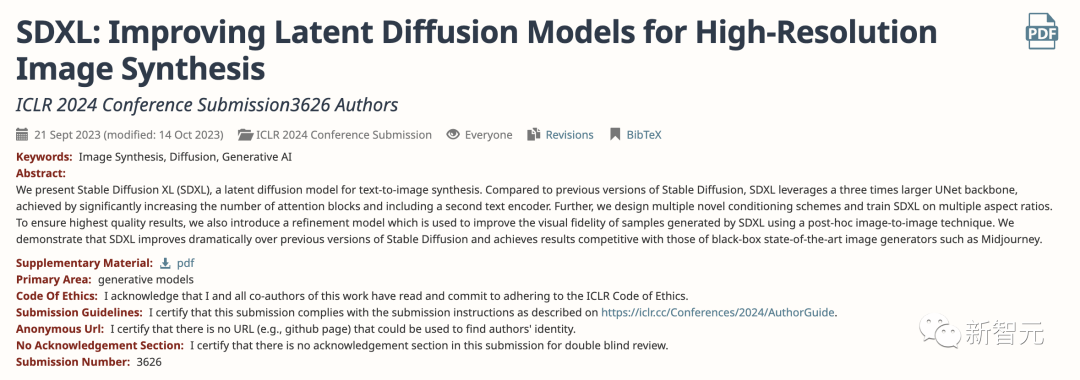
Task: Download the paper via PDF icon
Action: tap(1042, 32)
